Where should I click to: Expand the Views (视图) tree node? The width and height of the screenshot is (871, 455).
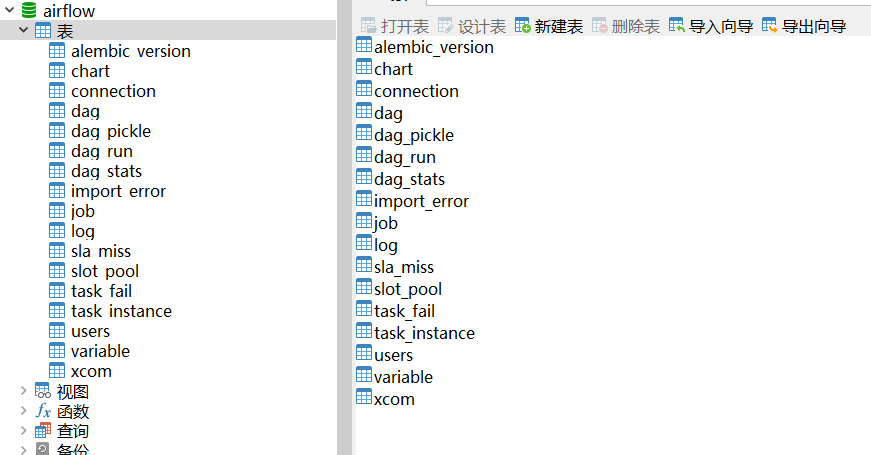[23, 391]
